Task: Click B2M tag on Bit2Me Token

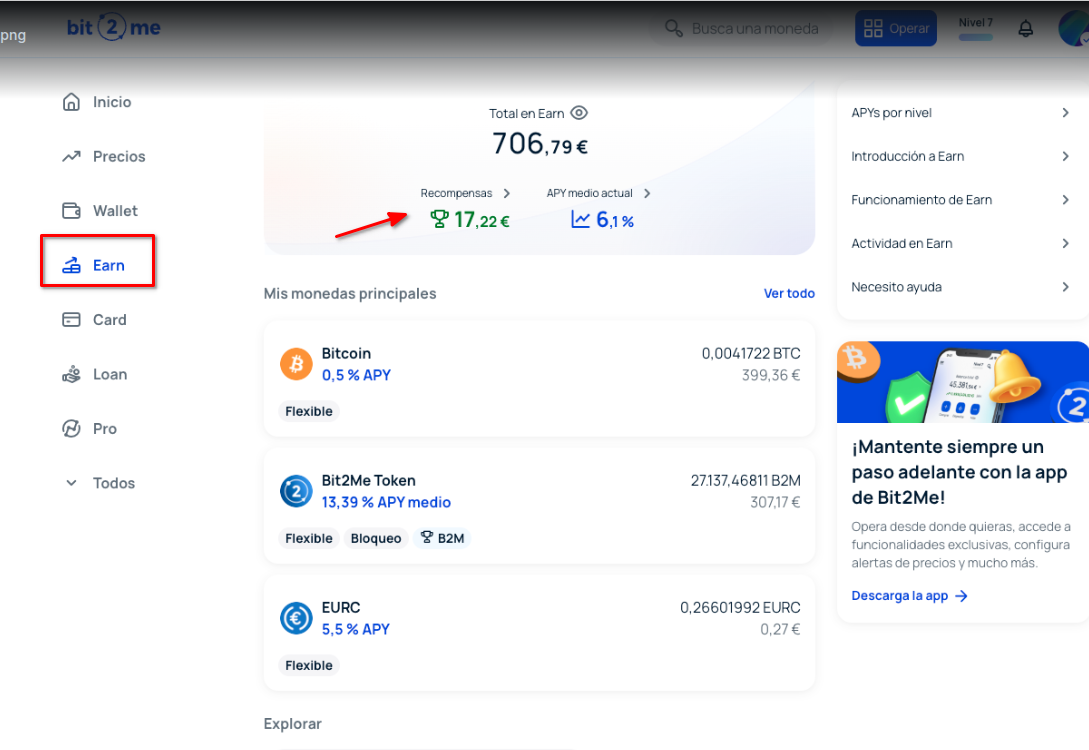Action: click(442, 538)
